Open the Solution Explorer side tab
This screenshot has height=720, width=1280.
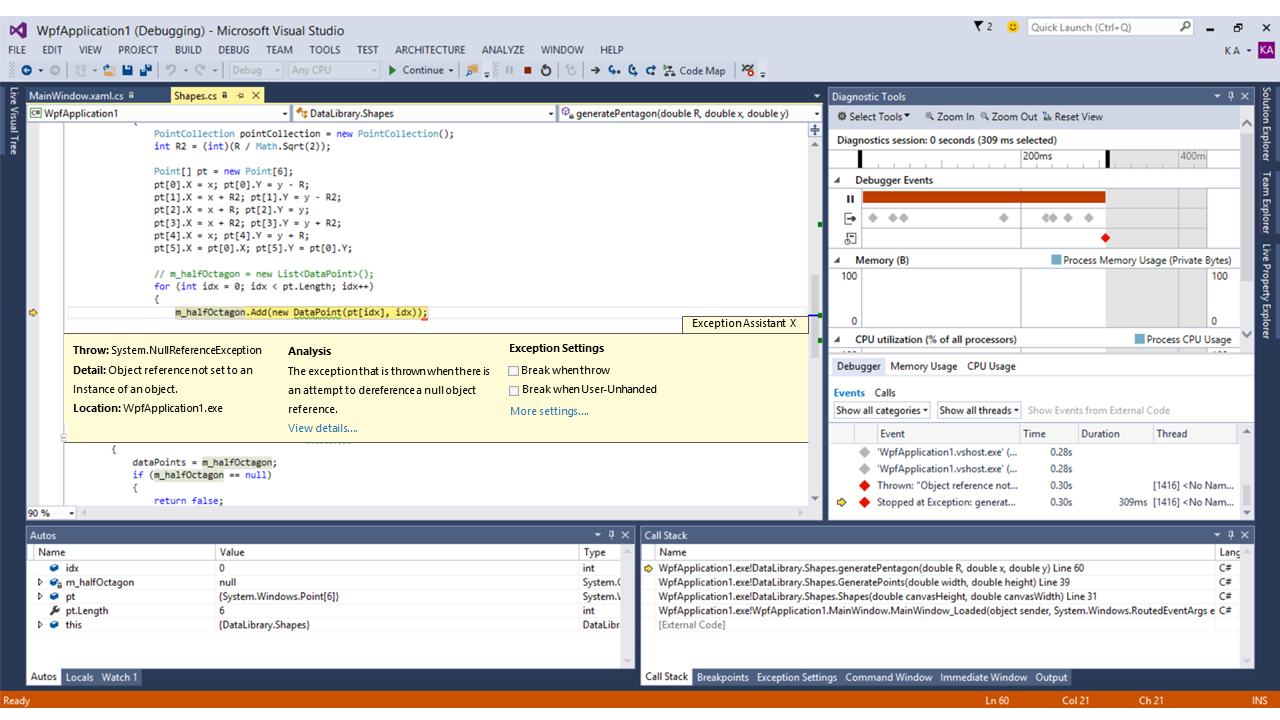tap(1267, 124)
